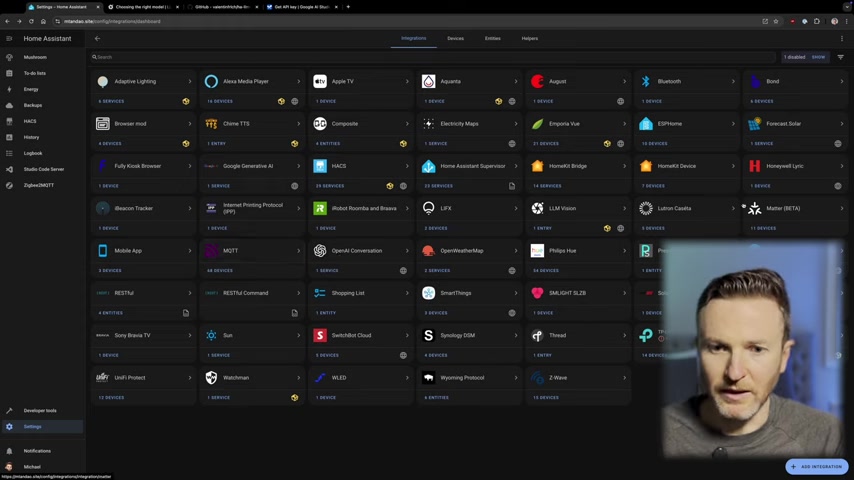This screenshot has height=480, width=854.
Task: Click the Synology DSM logo
Action: pyautogui.click(x=429, y=335)
